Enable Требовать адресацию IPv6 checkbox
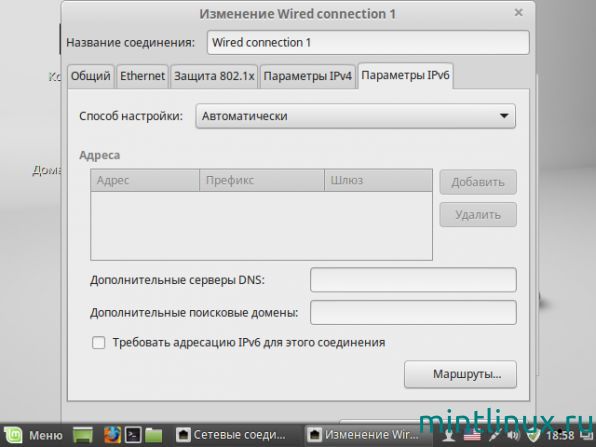 (98, 342)
